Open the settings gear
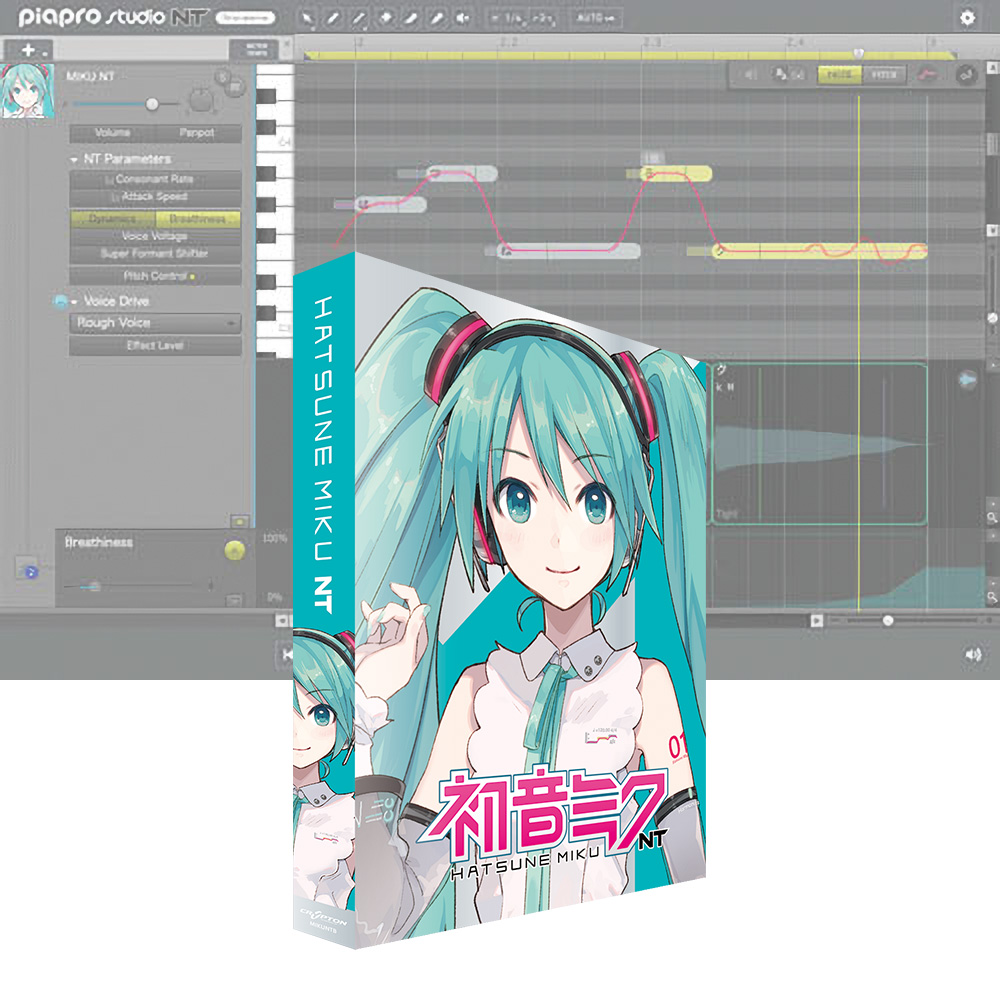 967,17
